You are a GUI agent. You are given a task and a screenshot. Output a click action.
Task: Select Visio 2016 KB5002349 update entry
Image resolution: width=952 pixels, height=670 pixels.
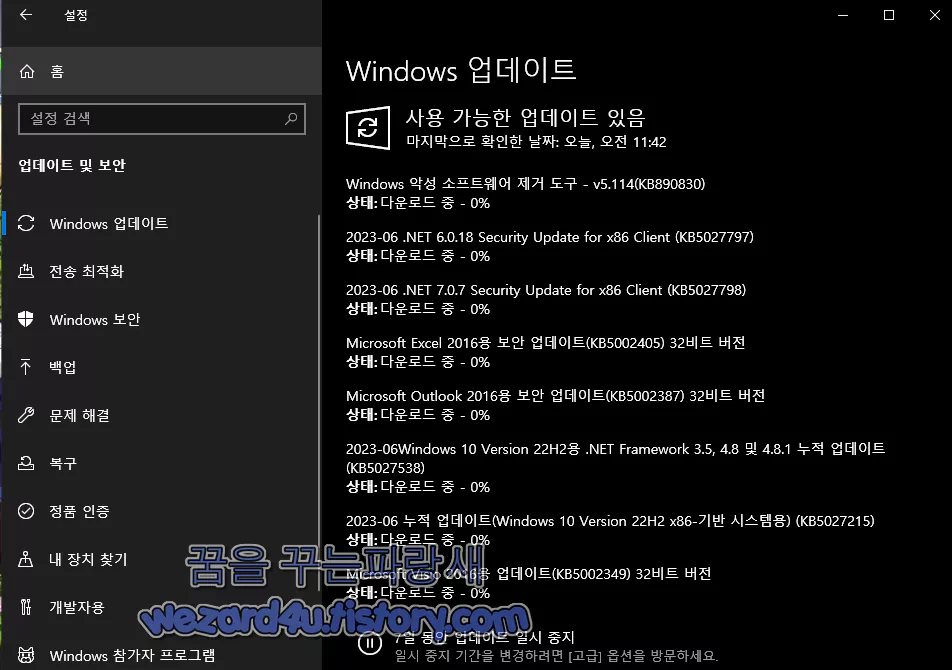pos(529,583)
